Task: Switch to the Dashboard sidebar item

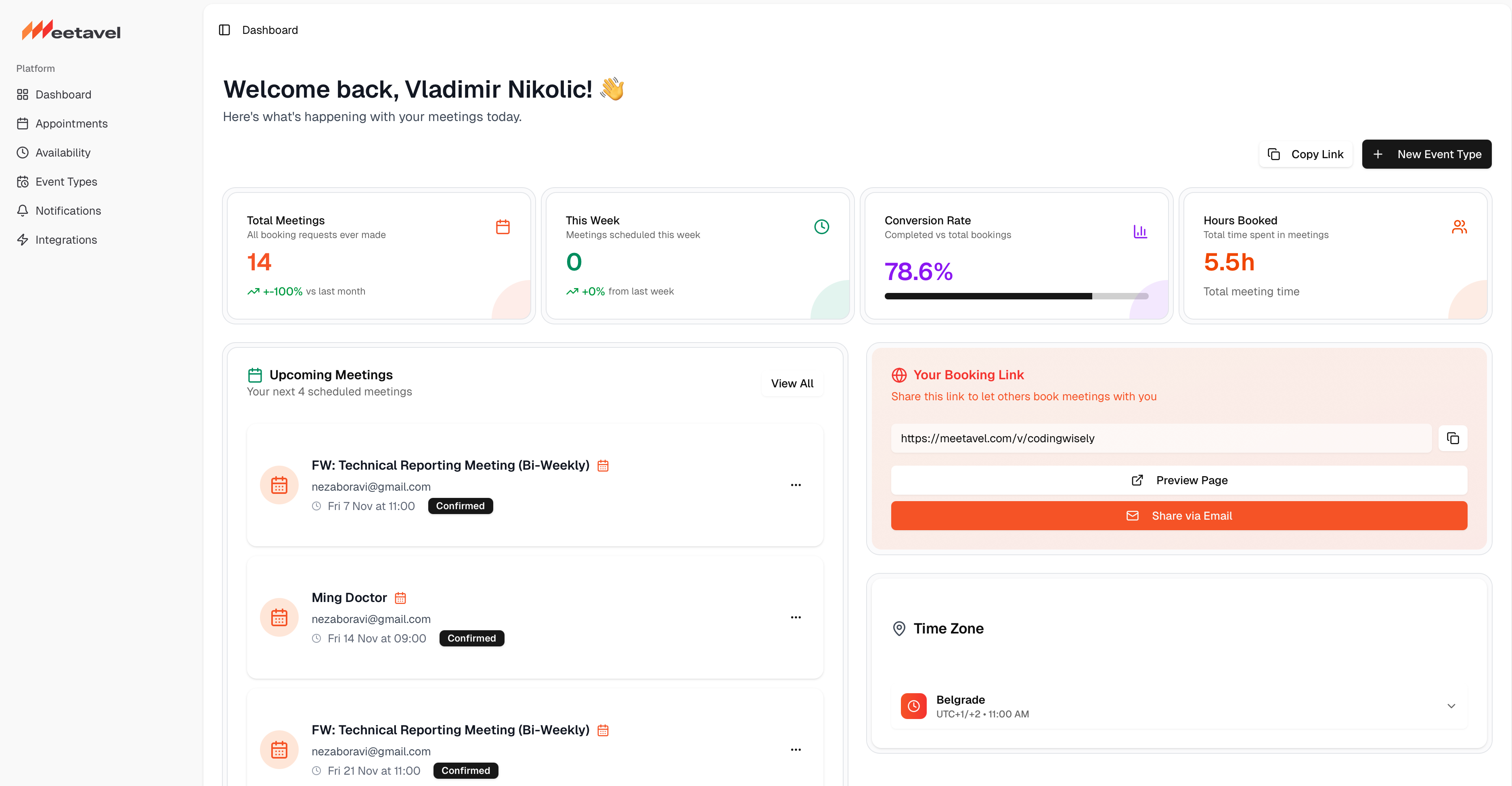Action: (63, 94)
